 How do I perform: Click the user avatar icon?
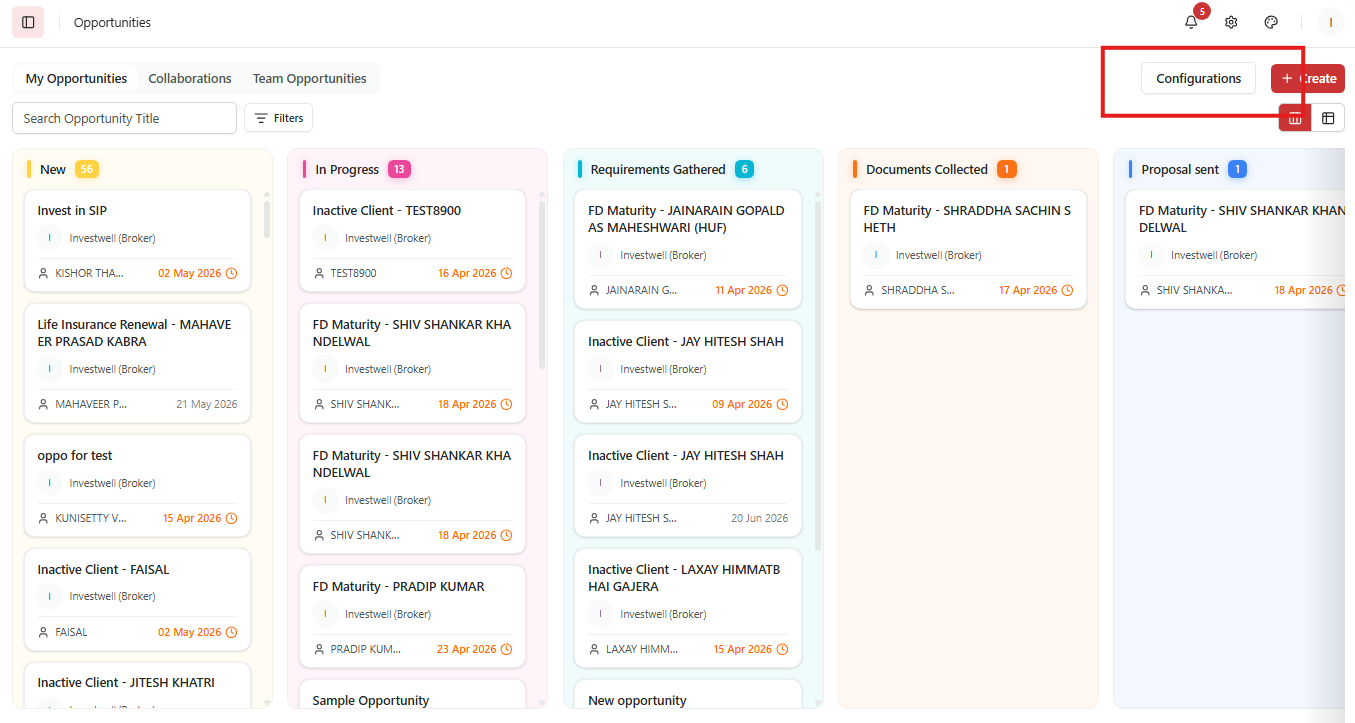1331,22
